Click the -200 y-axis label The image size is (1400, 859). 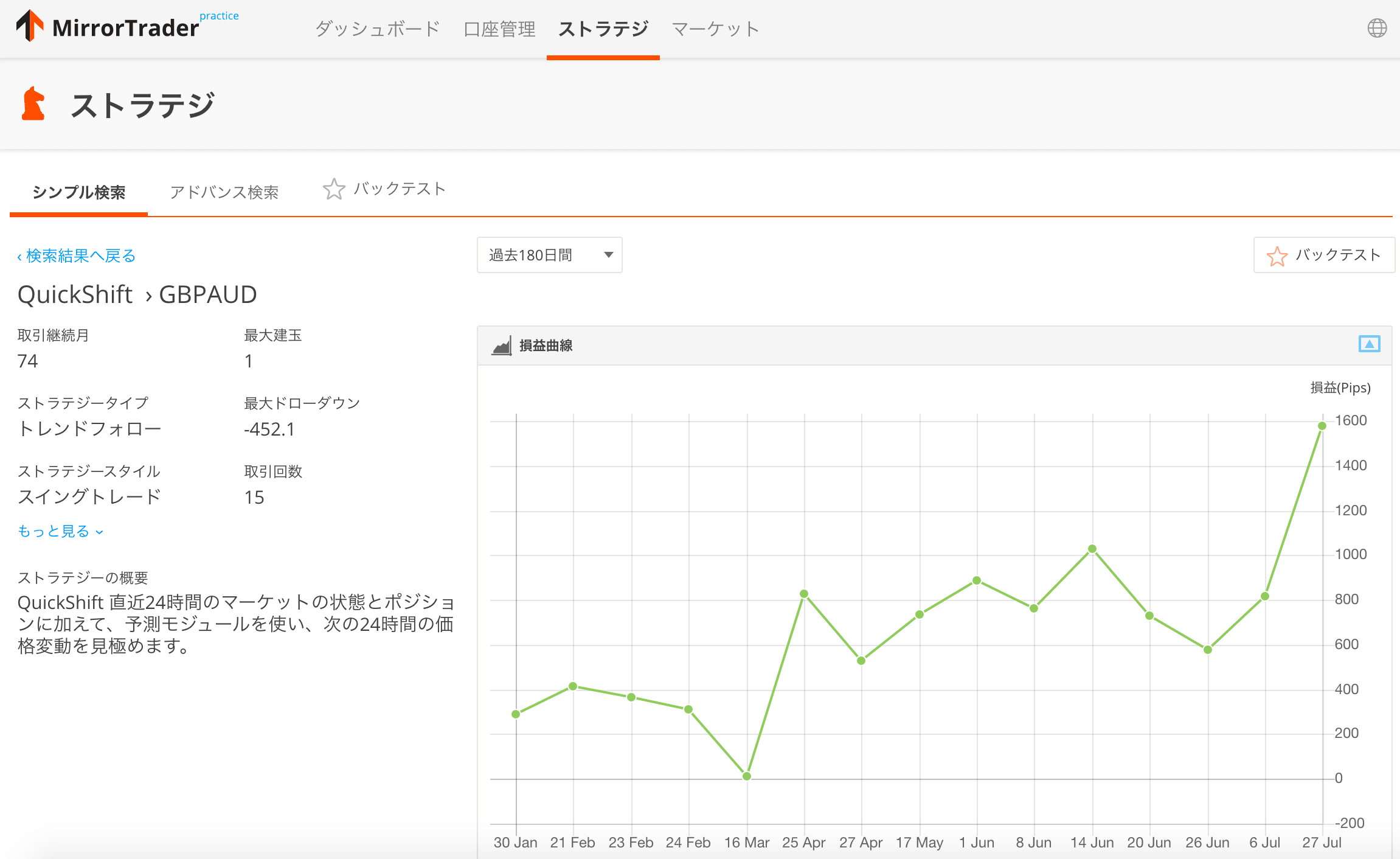pos(1350,823)
